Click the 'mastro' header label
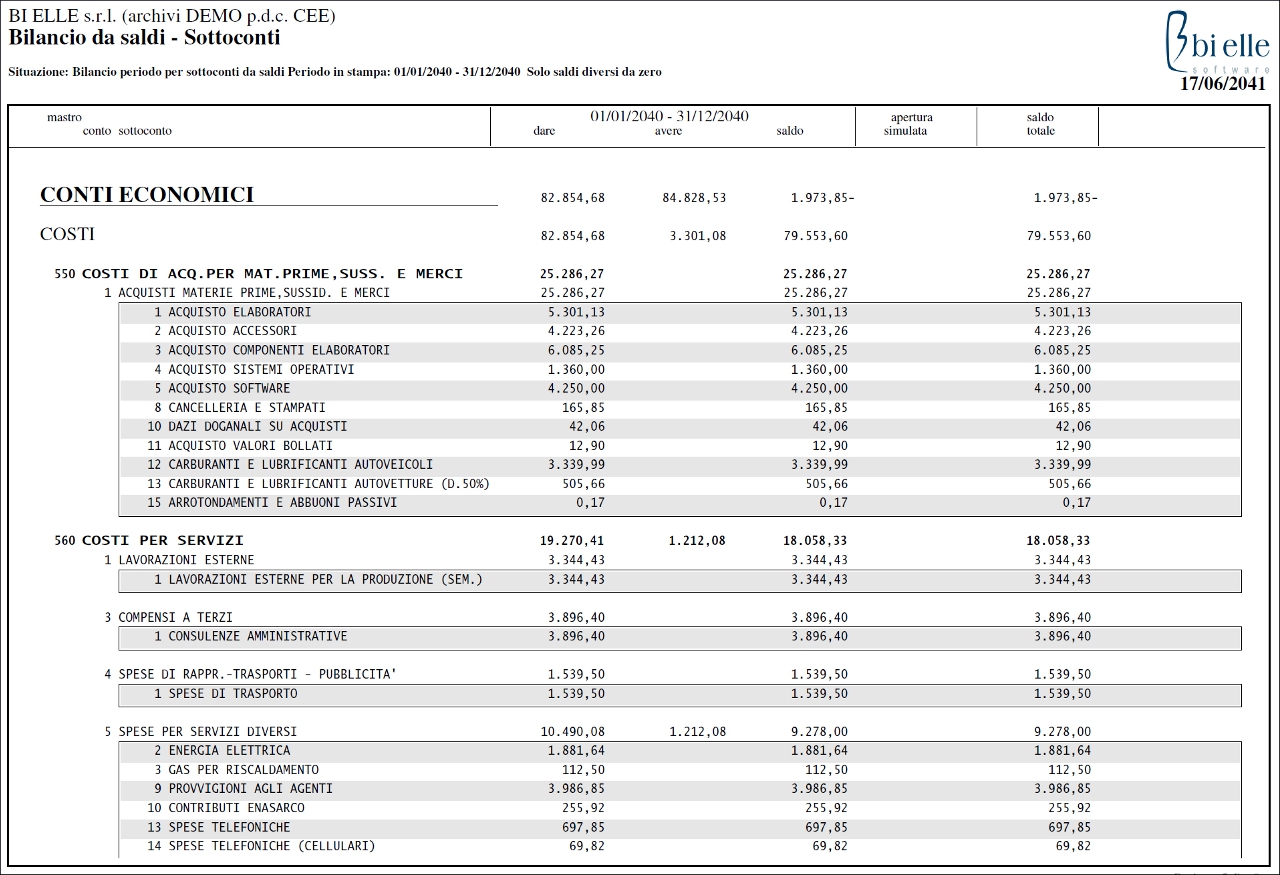 point(64,118)
